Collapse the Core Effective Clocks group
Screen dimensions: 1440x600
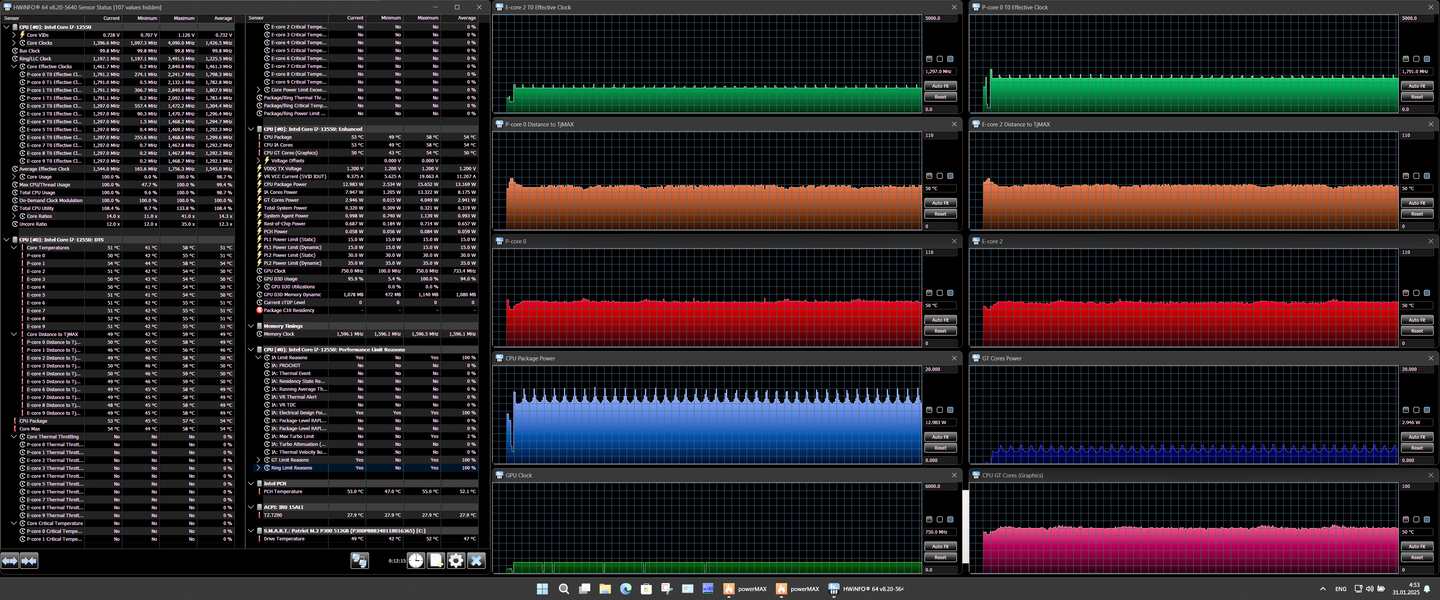(x=14, y=66)
